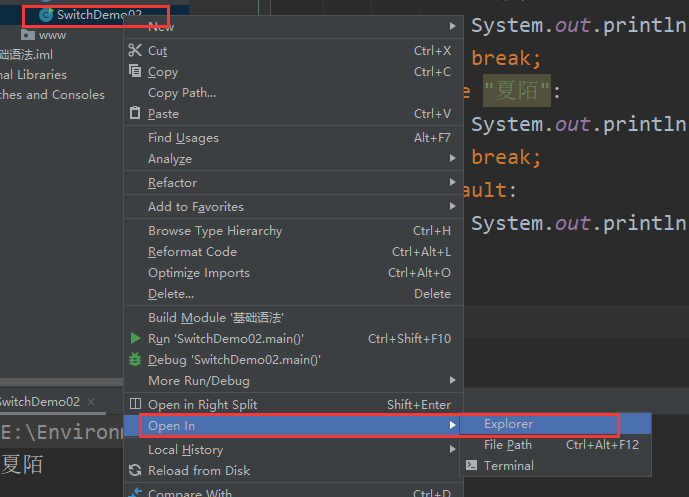Choose Copy from the context menu
The image size is (689, 497).
294,72
